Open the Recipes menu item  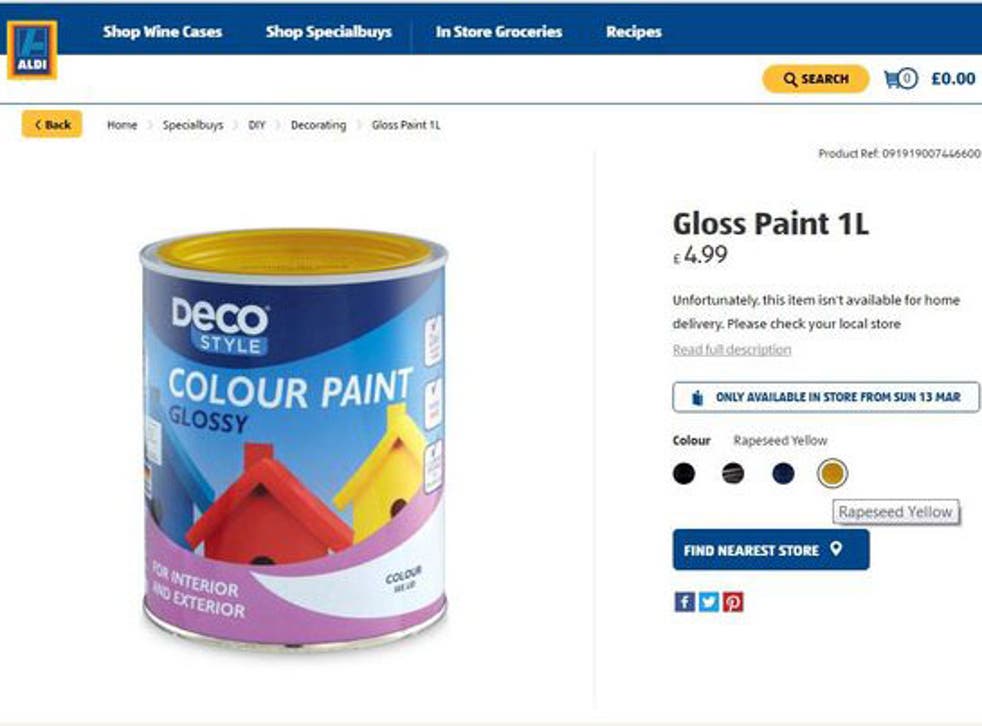[x=634, y=32]
